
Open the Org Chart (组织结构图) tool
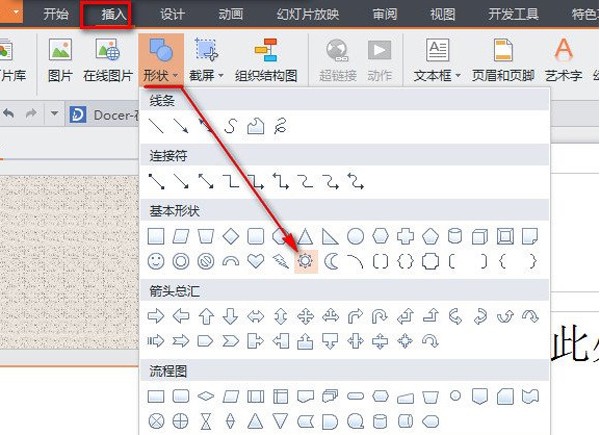(x=265, y=60)
